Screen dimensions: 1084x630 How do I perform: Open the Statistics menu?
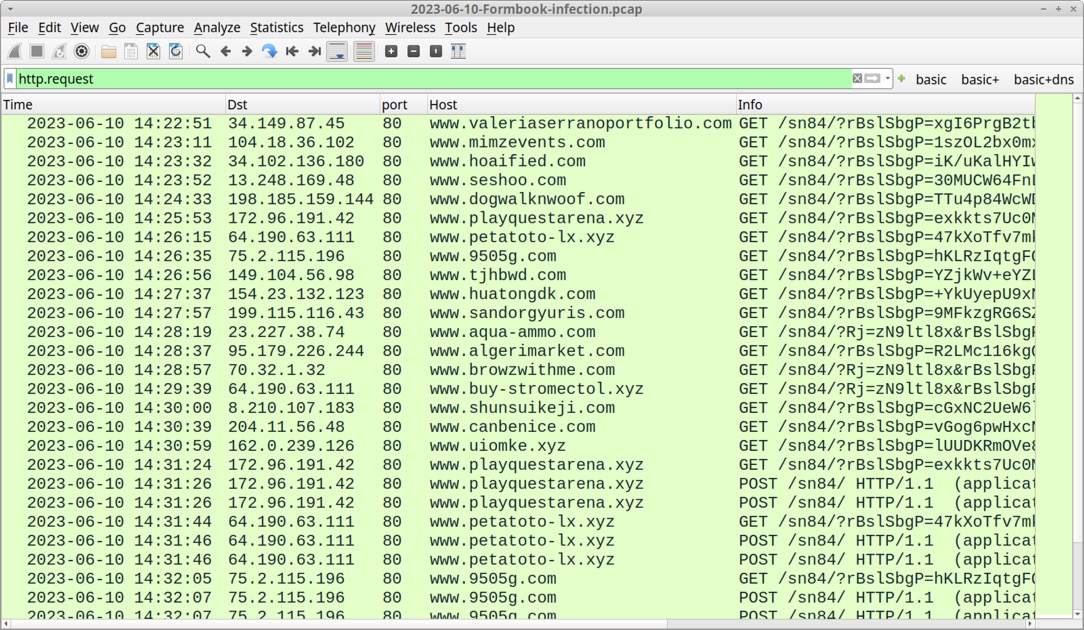tap(277, 28)
